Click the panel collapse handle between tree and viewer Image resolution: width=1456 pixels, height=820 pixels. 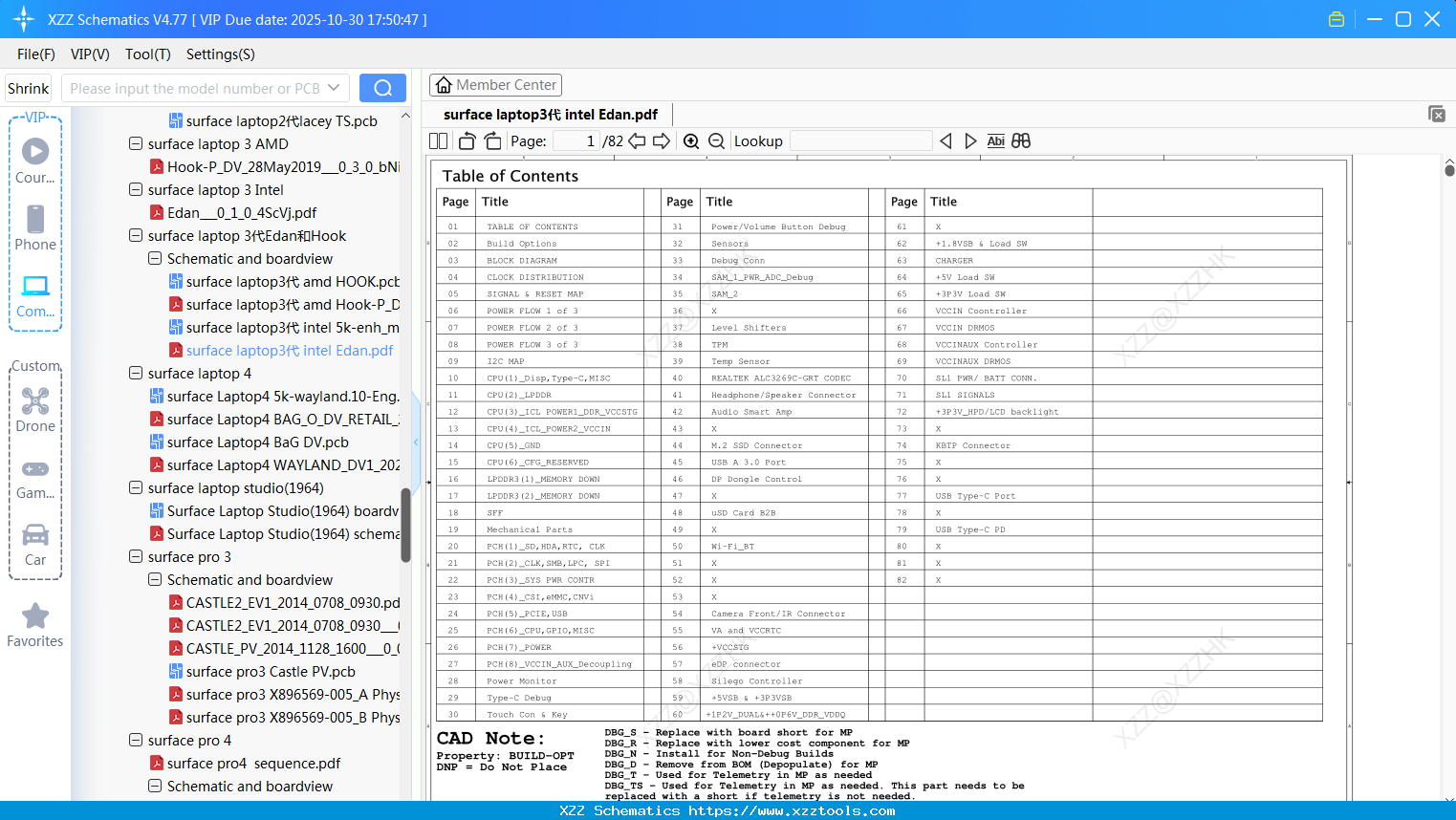(x=416, y=442)
